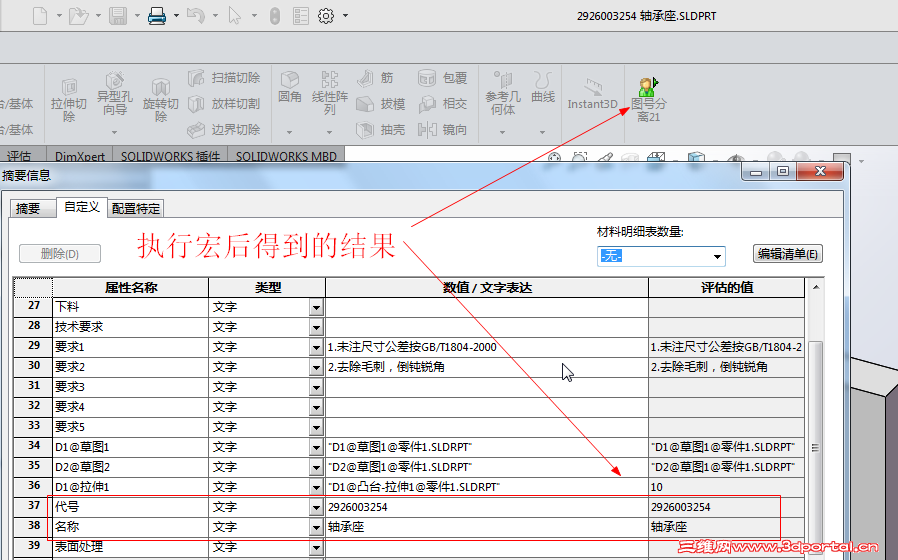Click the table scrollbar up arrow

click(816, 287)
